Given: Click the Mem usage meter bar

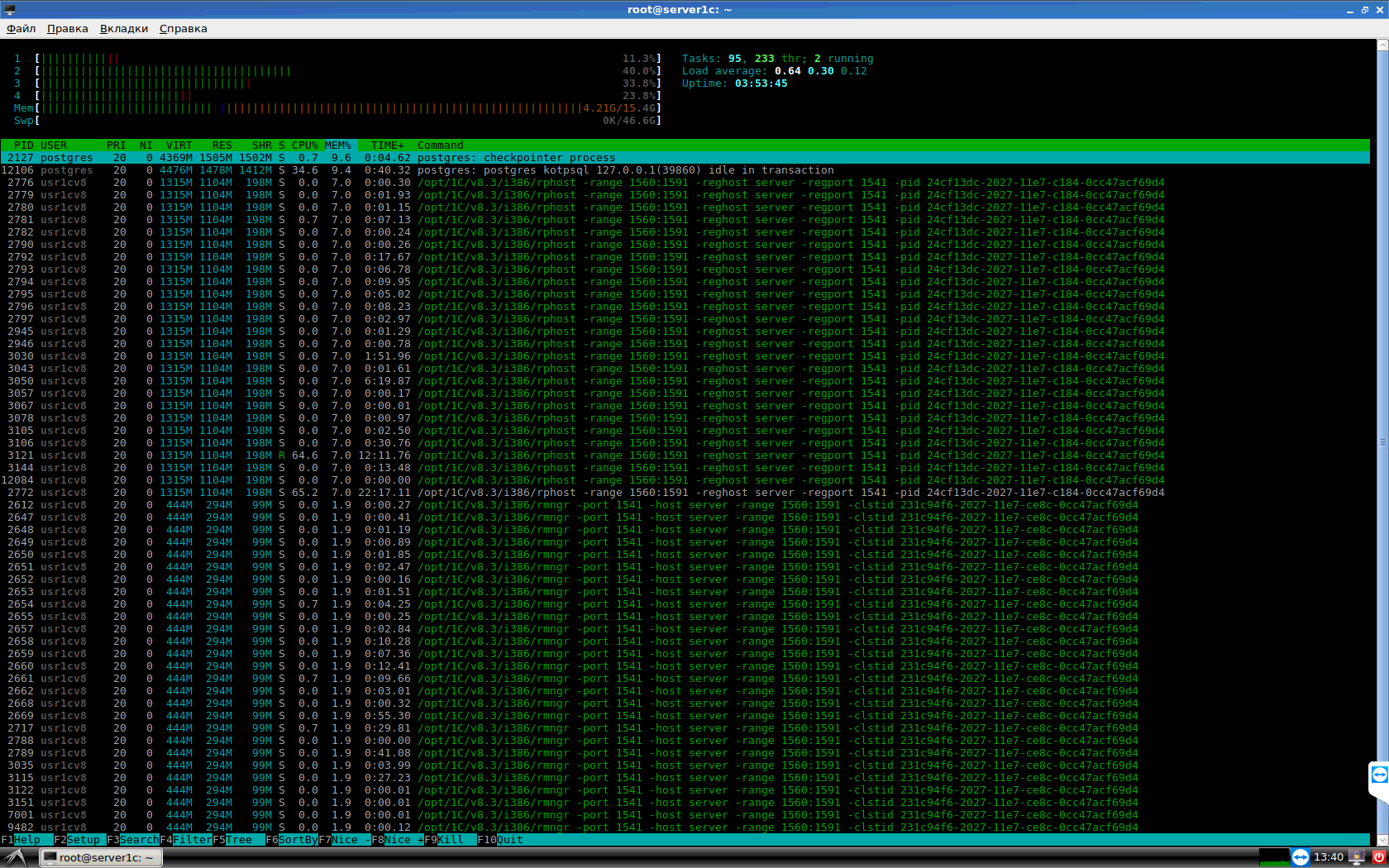Looking at the screenshot, I should click(x=348, y=108).
